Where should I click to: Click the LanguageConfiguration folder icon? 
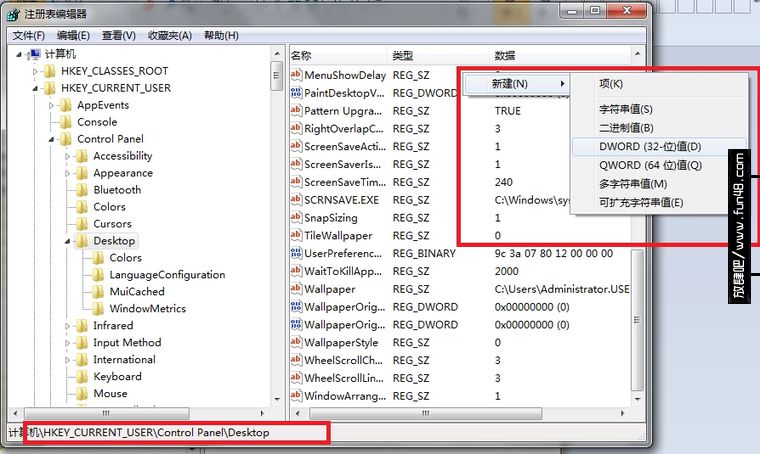(x=98, y=275)
